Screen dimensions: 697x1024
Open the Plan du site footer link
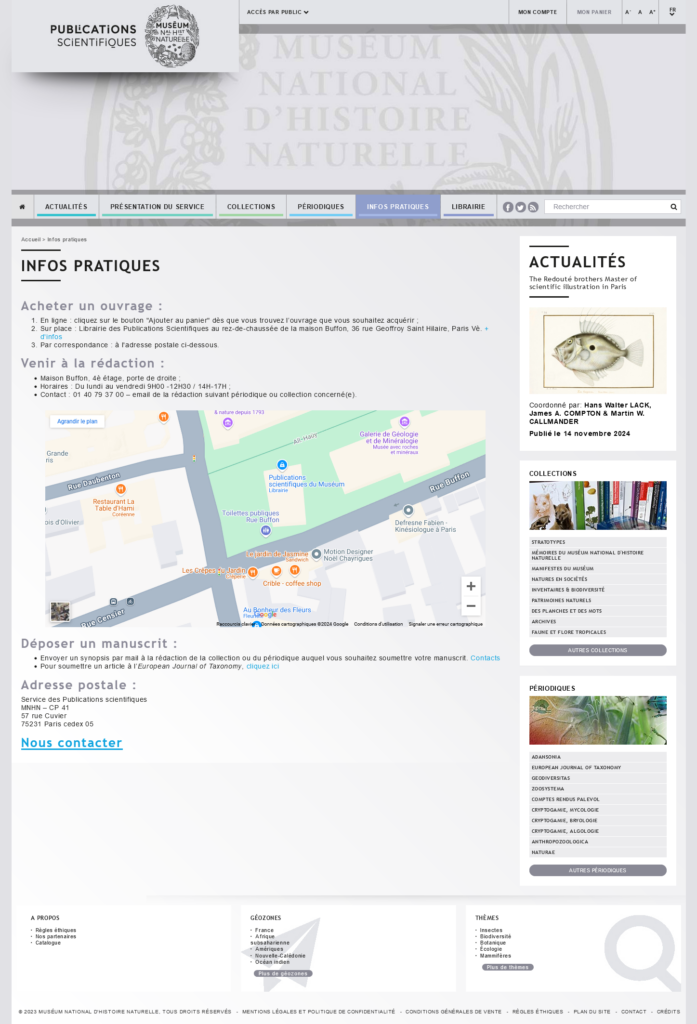click(592, 1012)
